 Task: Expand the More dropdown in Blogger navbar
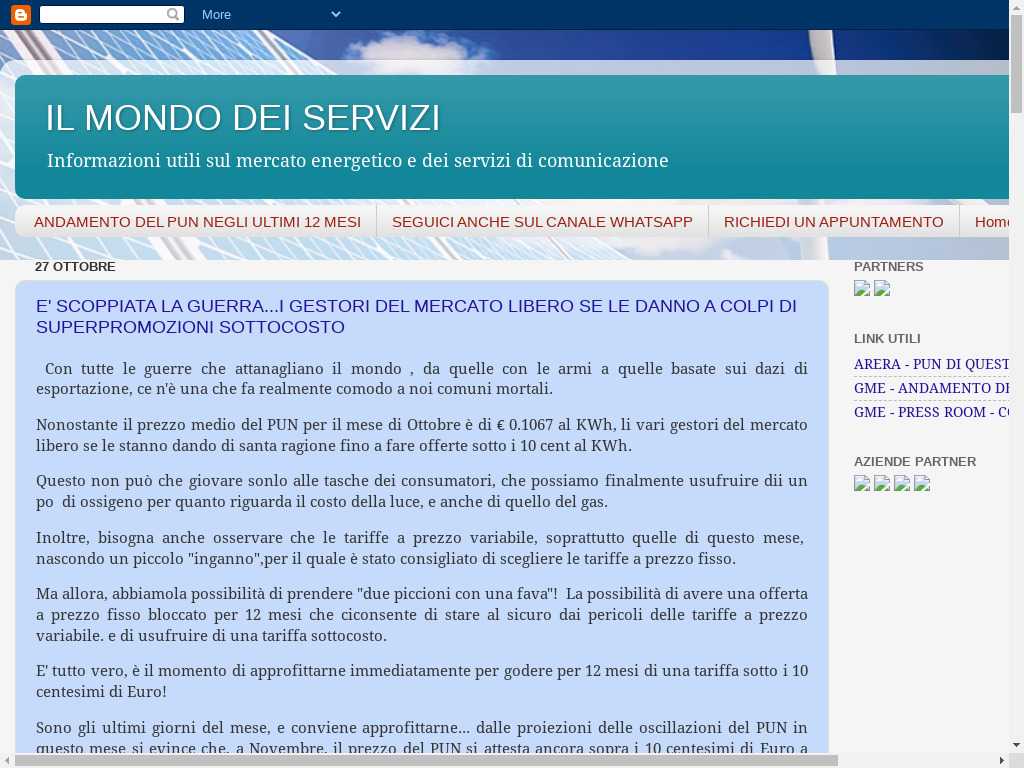[270, 14]
